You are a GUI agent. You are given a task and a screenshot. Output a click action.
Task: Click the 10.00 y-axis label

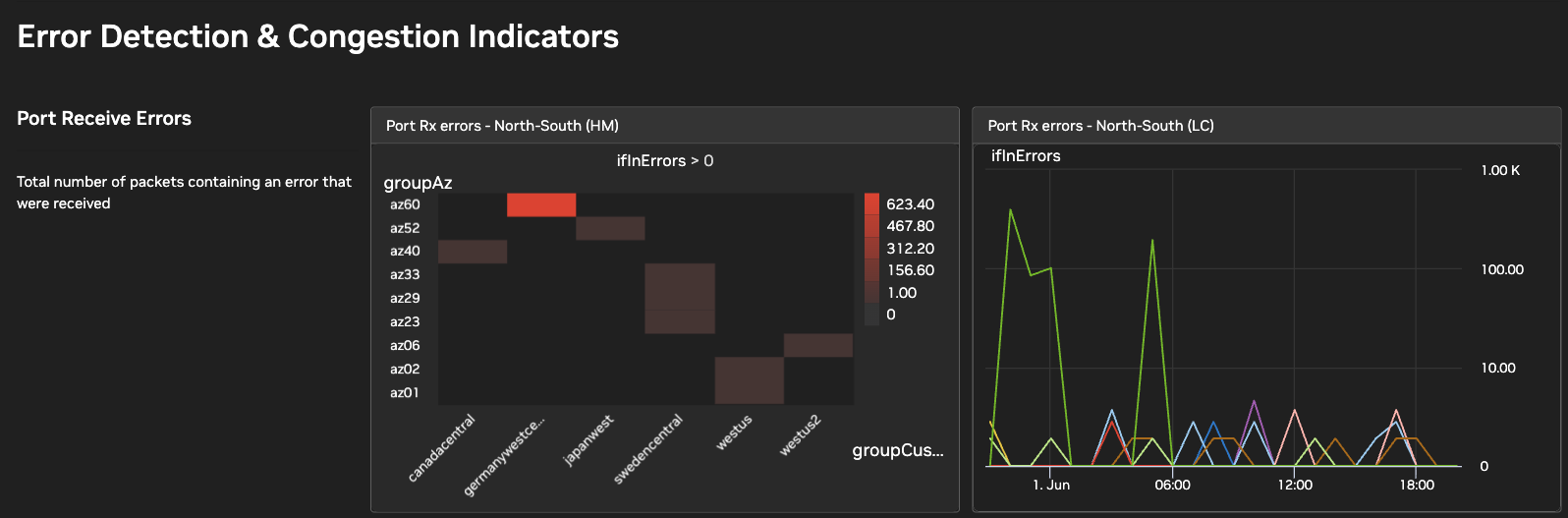click(x=1498, y=368)
